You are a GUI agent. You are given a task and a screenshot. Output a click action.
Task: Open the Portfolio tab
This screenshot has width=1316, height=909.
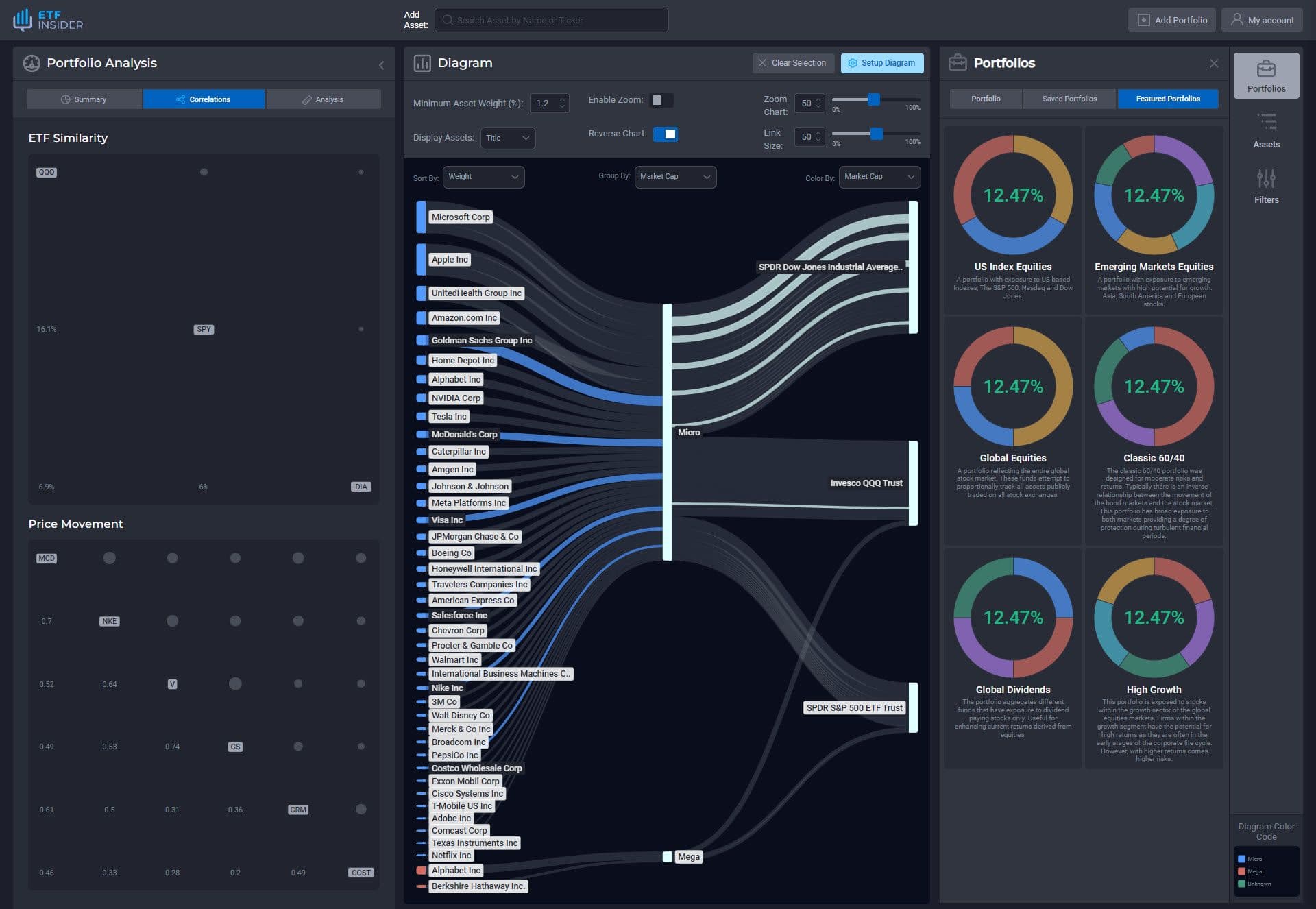(x=986, y=99)
